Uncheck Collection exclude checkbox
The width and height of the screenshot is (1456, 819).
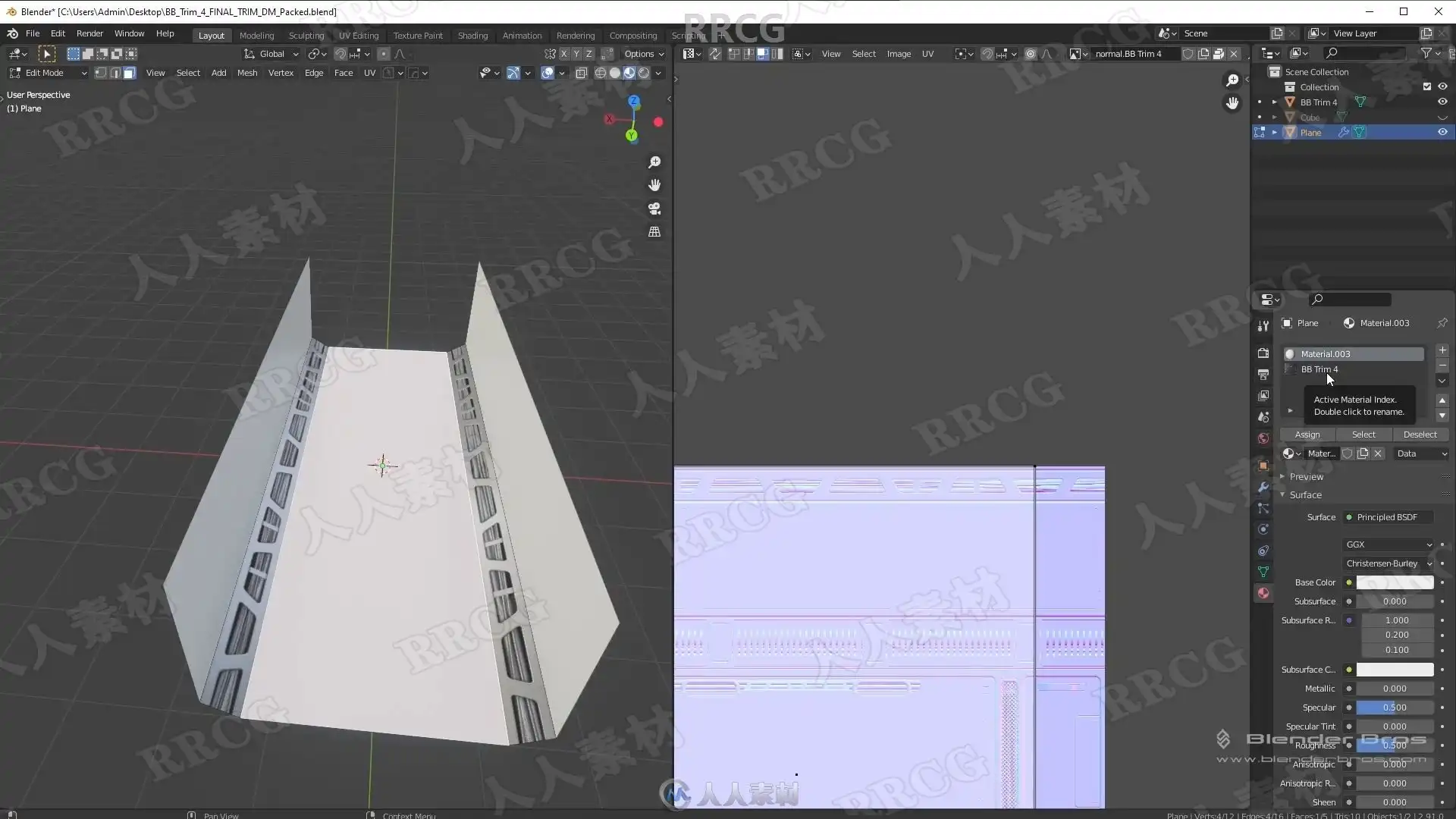click(x=1426, y=86)
